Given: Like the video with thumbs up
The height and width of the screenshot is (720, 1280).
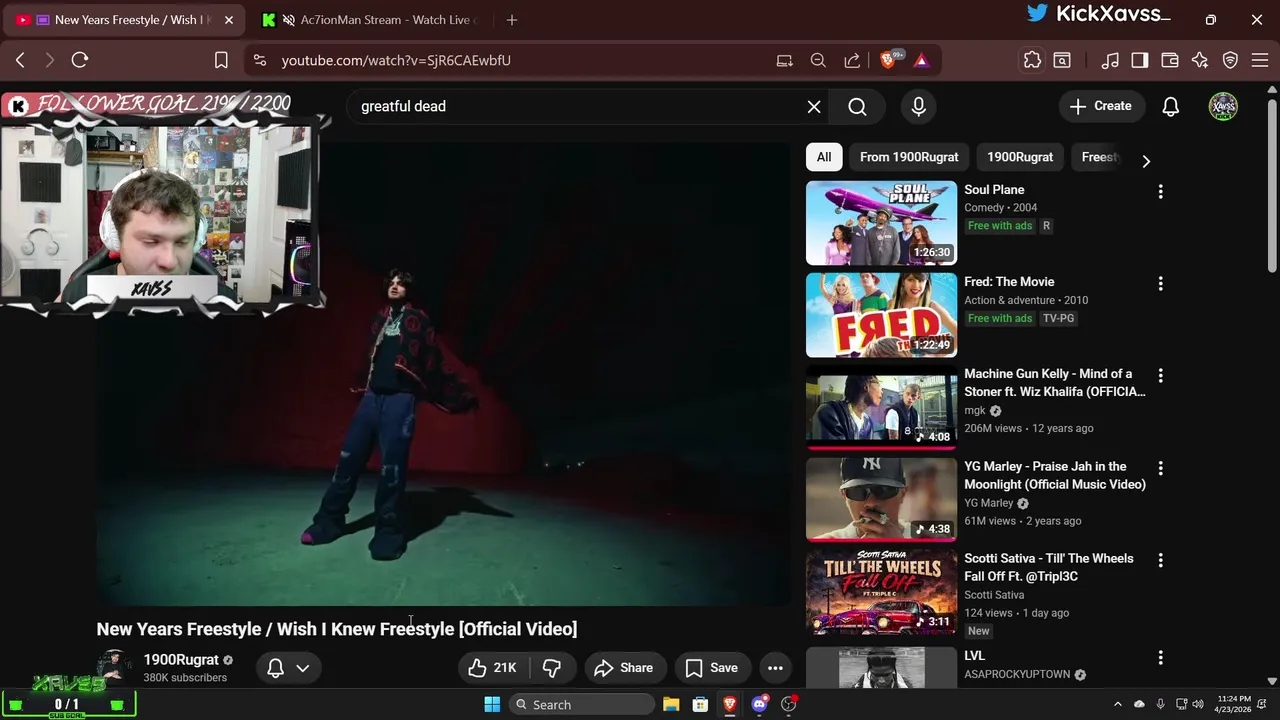Looking at the screenshot, I should click(493, 668).
